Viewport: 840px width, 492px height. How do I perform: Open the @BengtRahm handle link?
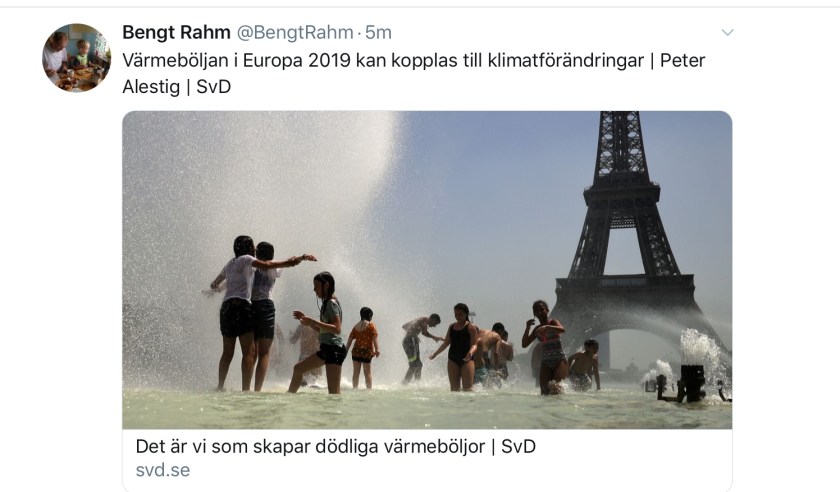coord(295,32)
